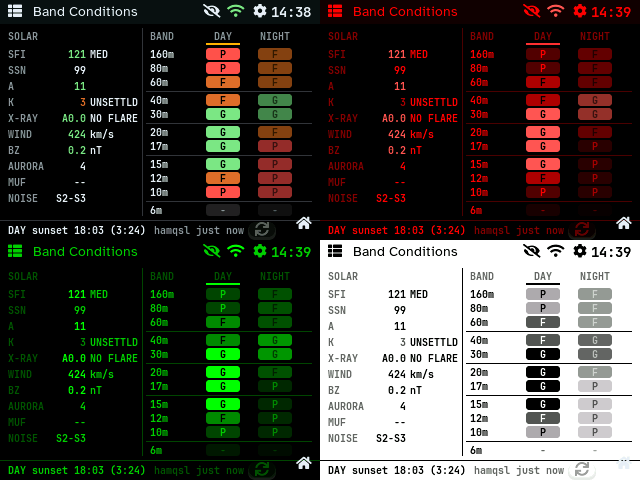Click the 30m day G badge in green-theme panel
640x480 pixels.
pyautogui.click(x=223, y=354)
